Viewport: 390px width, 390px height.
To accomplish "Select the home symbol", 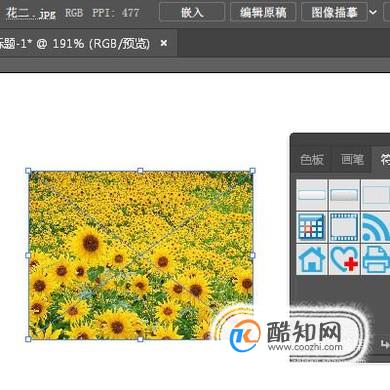I will pos(312,259).
